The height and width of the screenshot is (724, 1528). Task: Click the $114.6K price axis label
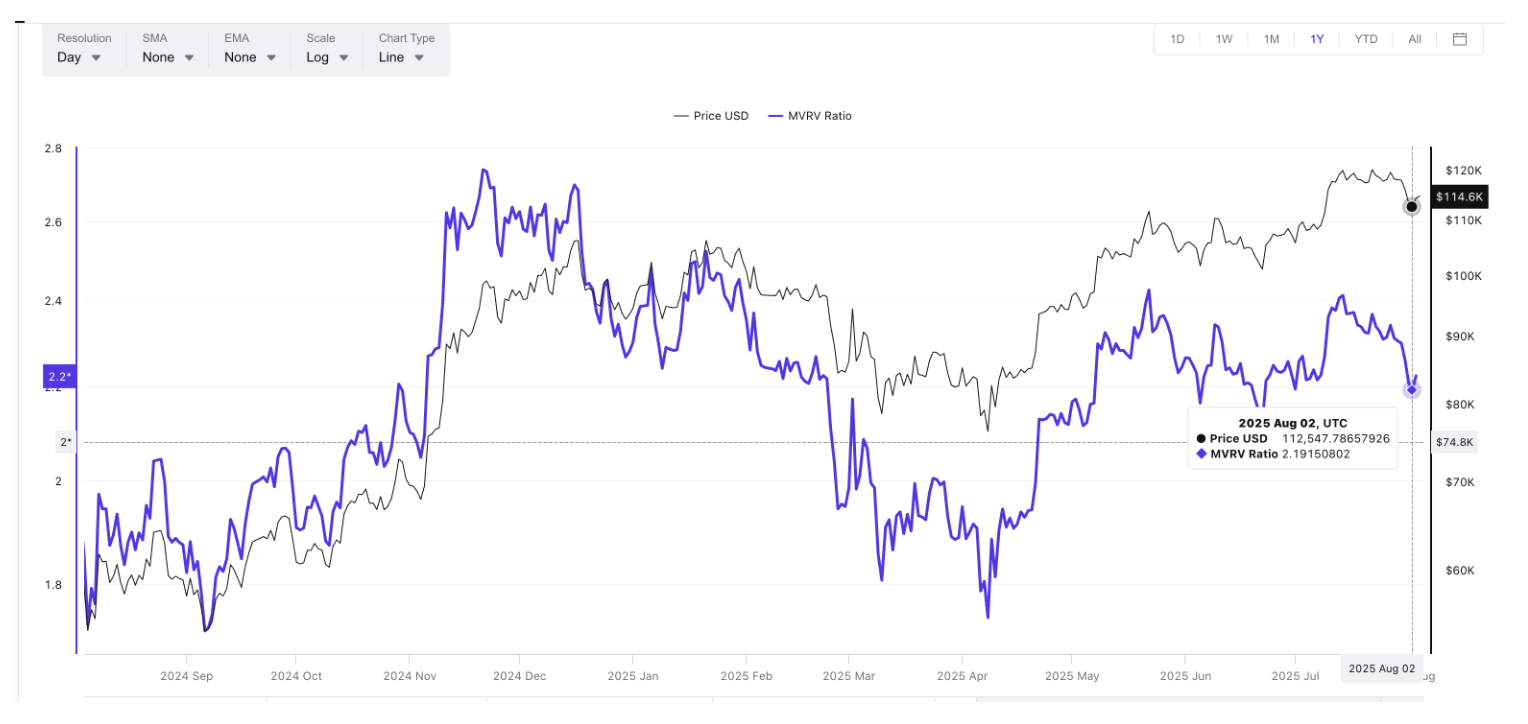(x=1459, y=197)
